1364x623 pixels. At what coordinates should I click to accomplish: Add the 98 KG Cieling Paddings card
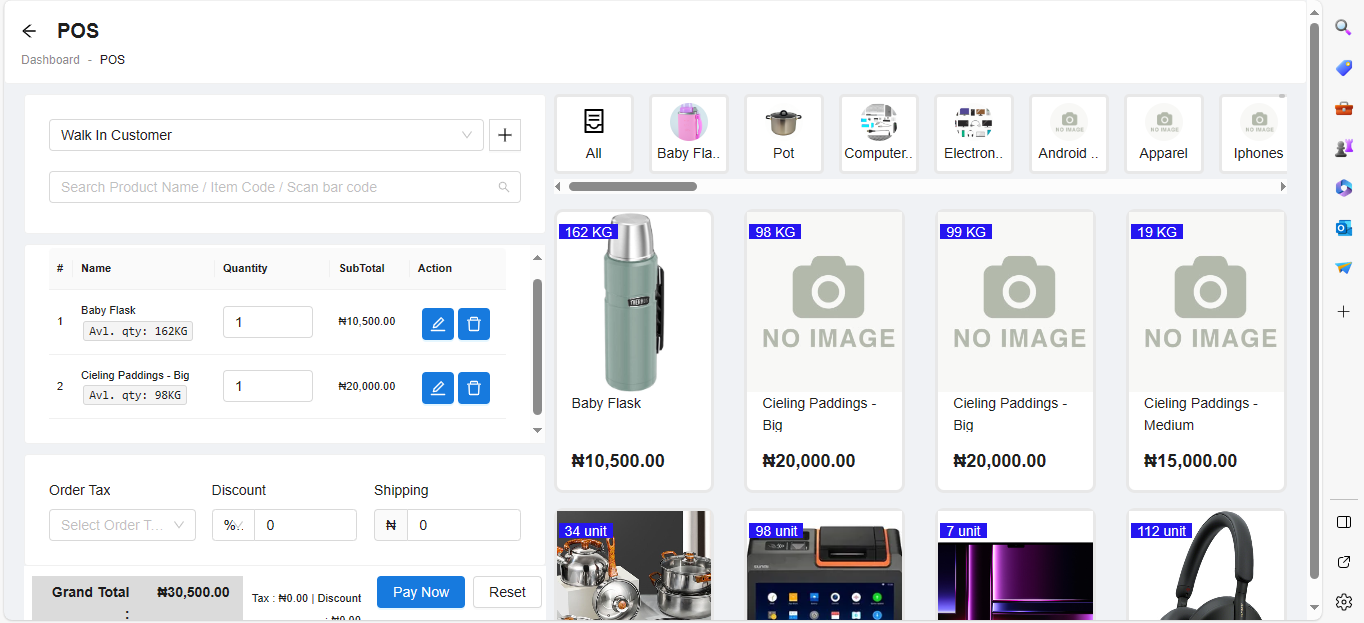825,351
